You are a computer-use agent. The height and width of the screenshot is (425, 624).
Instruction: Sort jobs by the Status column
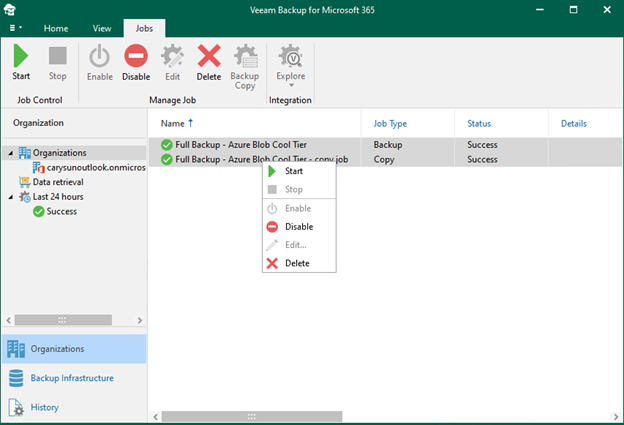coord(501,123)
